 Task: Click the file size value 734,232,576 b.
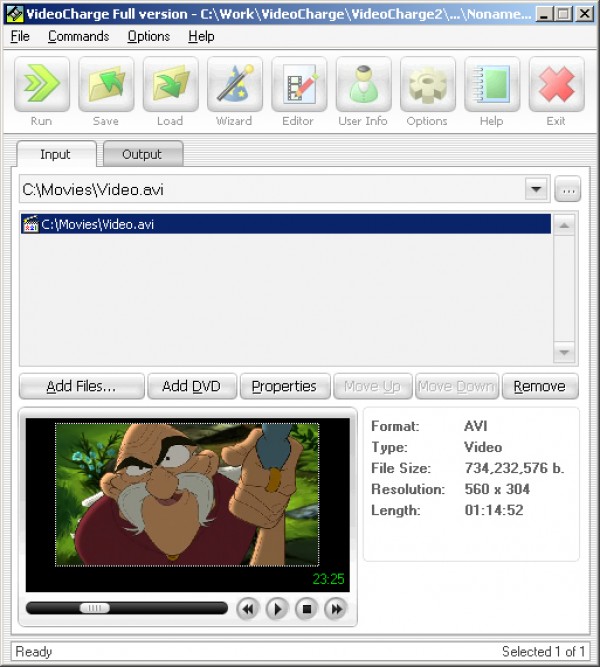[514, 468]
